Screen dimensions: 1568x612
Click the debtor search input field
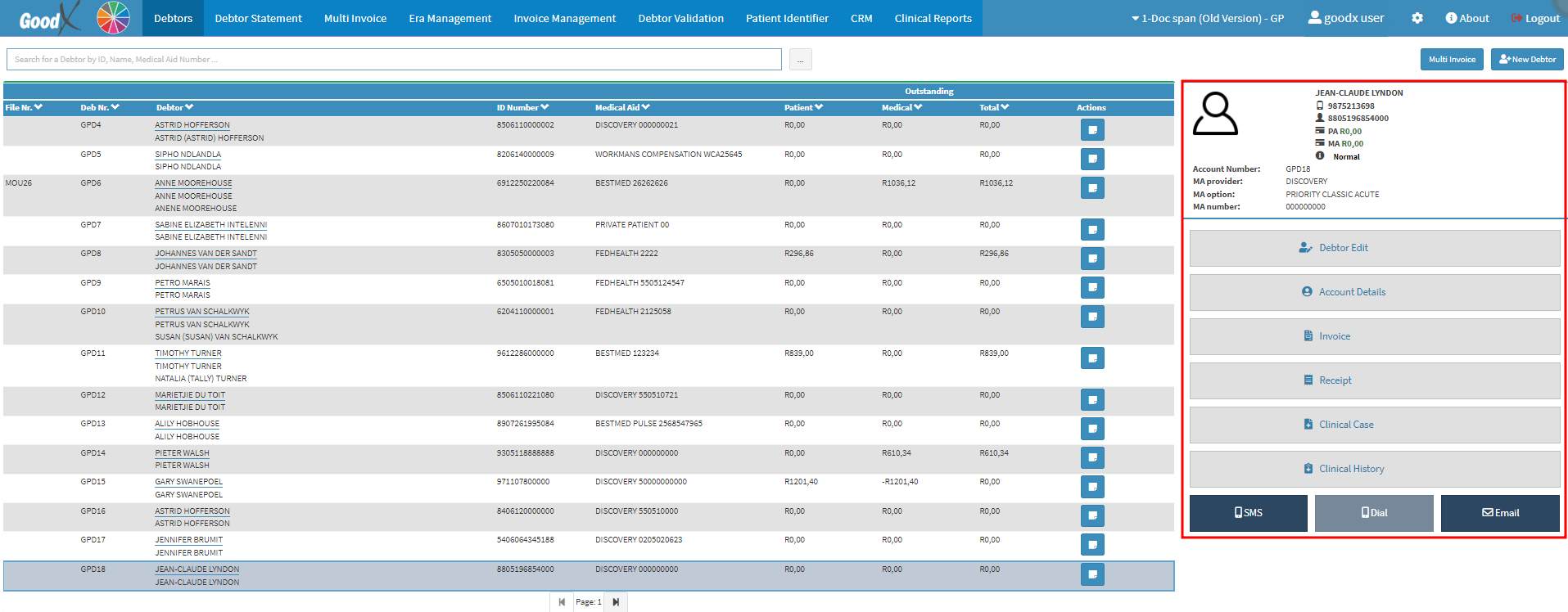pyautogui.click(x=394, y=59)
